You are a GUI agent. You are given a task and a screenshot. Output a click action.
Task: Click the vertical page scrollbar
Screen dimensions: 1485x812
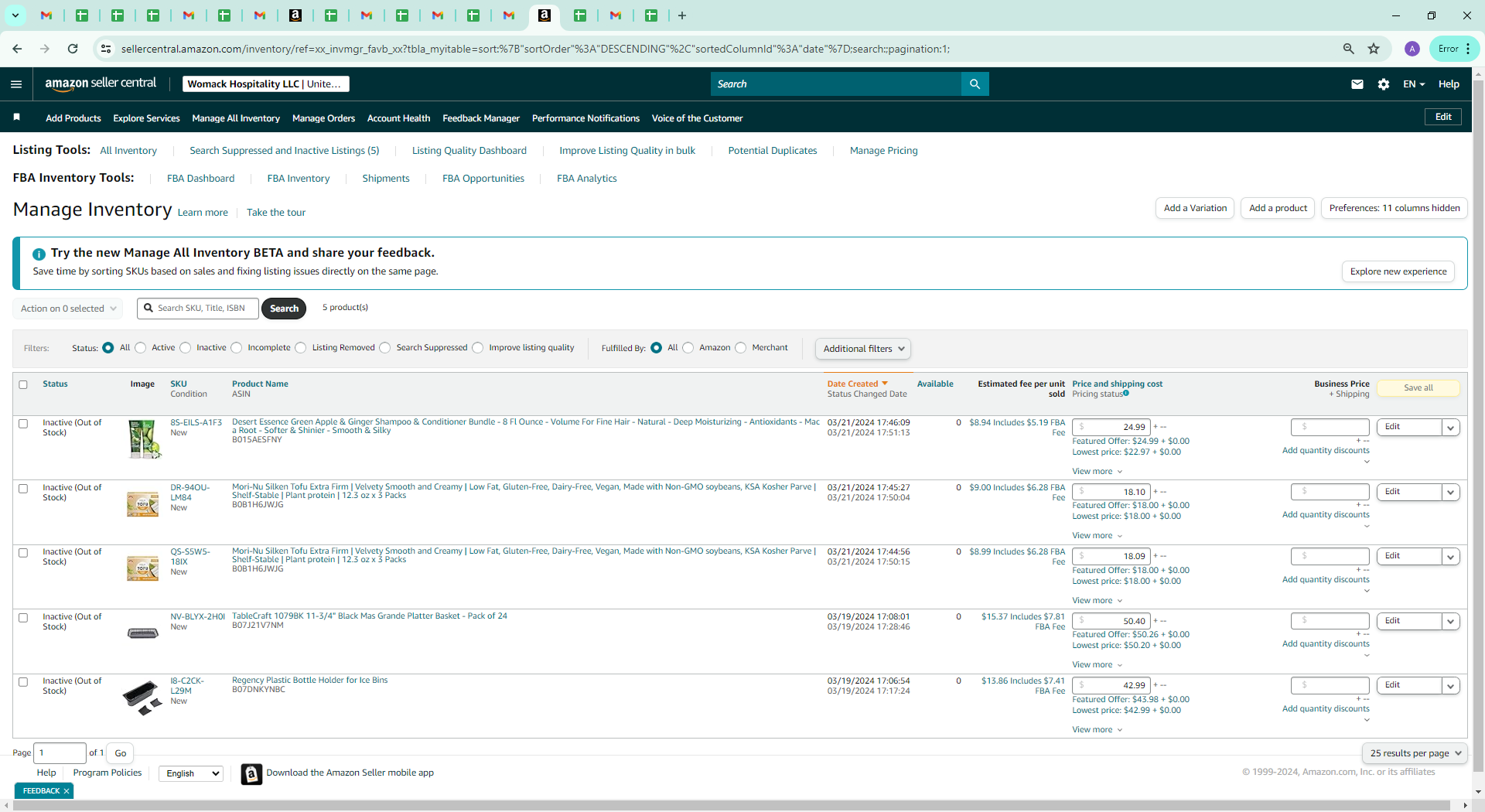[1478, 425]
